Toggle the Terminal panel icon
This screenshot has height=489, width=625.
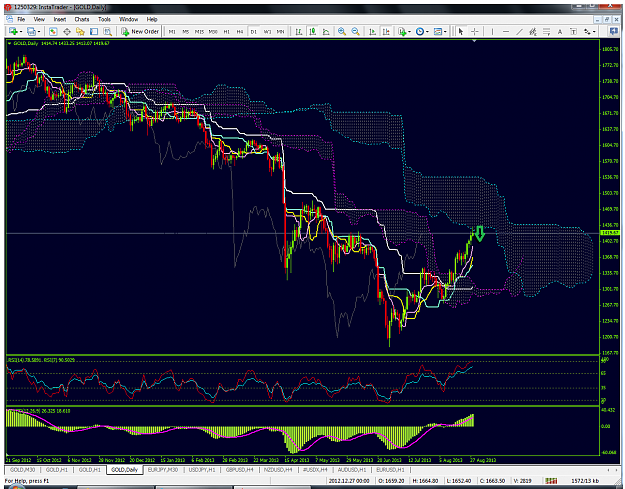pyautogui.click(x=94, y=31)
